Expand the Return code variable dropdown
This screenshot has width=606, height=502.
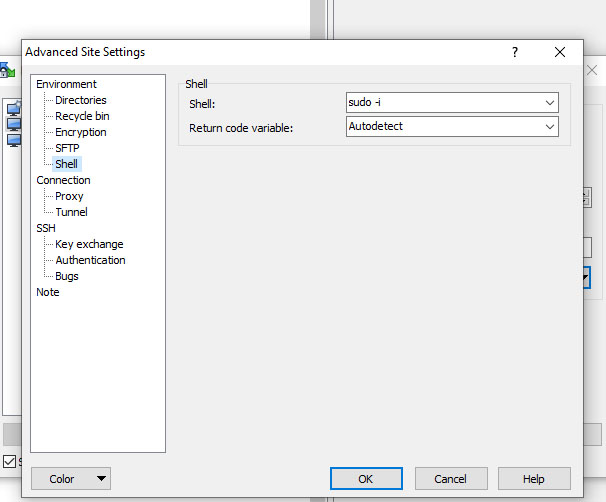pyautogui.click(x=550, y=127)
